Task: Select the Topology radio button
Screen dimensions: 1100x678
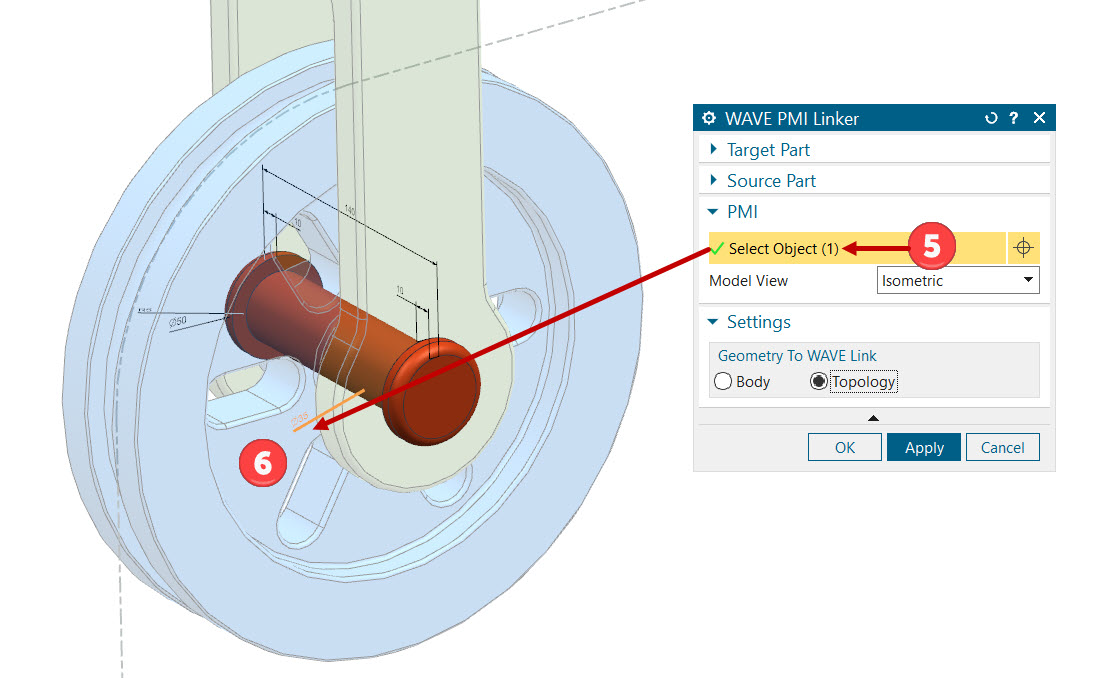Action: 819,381
